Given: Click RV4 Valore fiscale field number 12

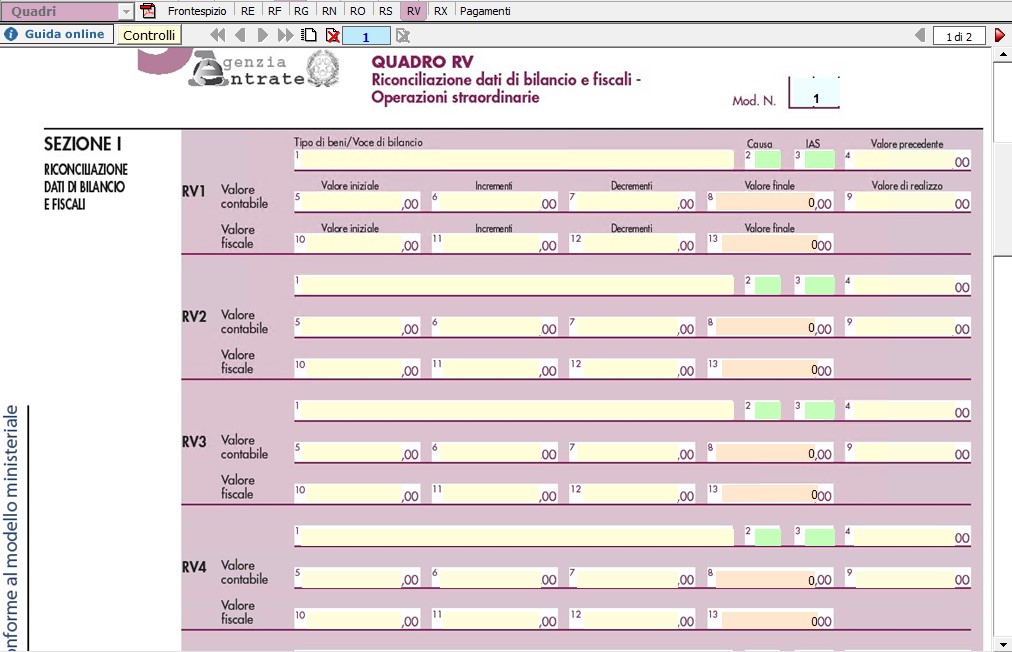Looking at the screenshot, I should point(633,618).
